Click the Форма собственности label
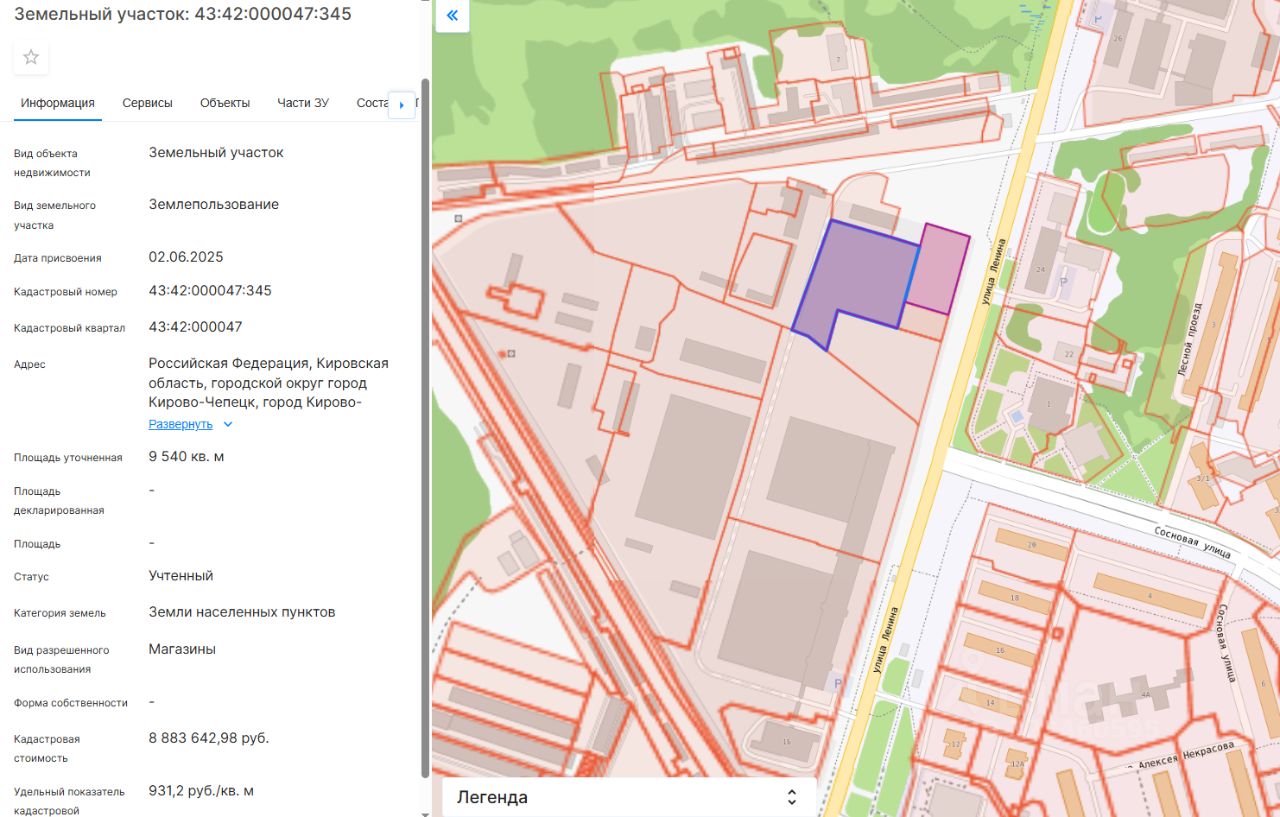This screenshot has width=1280, height=817. [x=71, y=703]
